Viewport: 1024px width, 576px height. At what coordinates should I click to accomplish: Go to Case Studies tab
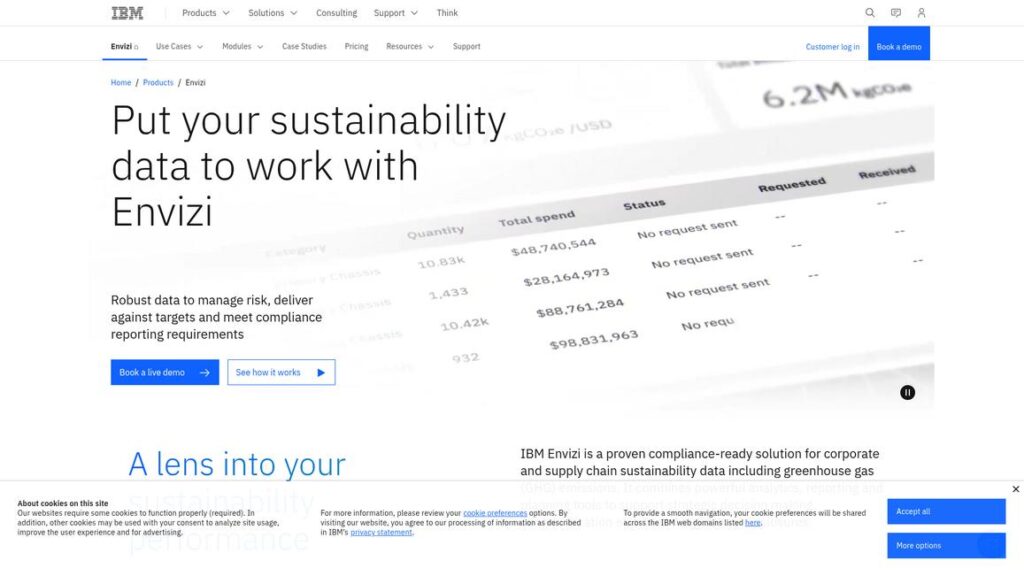coord(304,46)
